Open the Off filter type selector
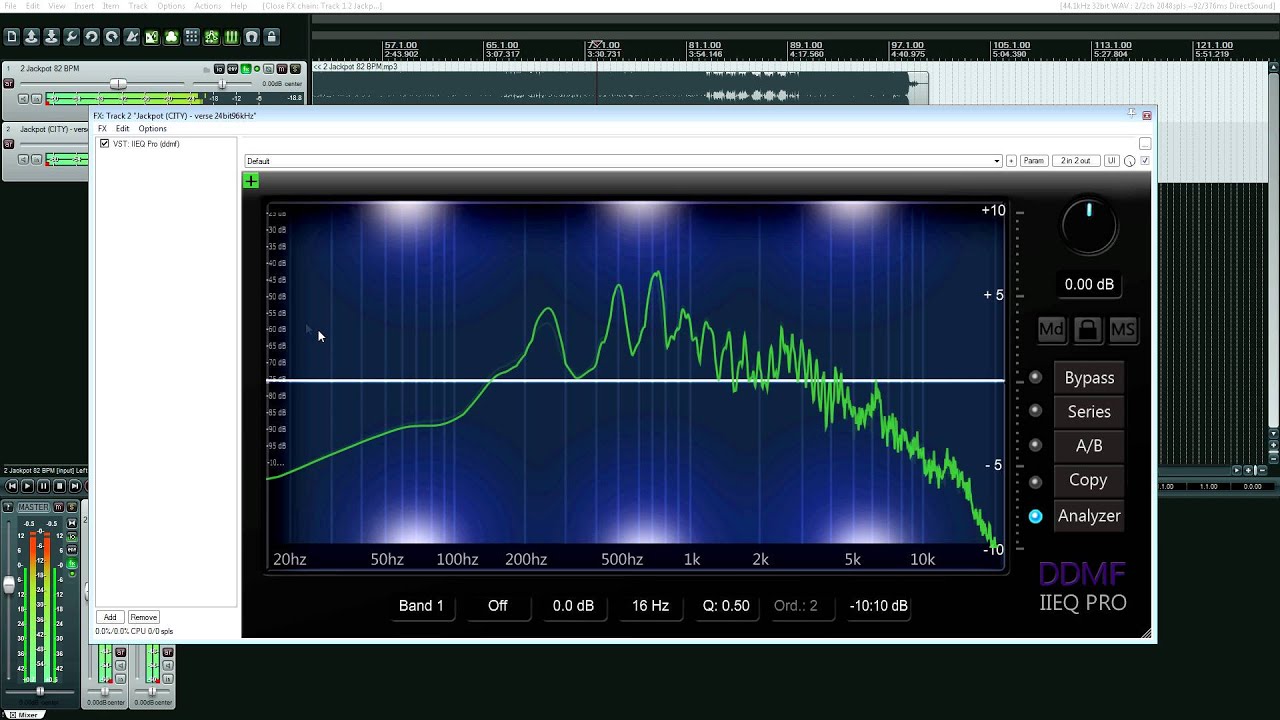The image size is (1280, 720). pyautogui.click(x=497, y=605)
